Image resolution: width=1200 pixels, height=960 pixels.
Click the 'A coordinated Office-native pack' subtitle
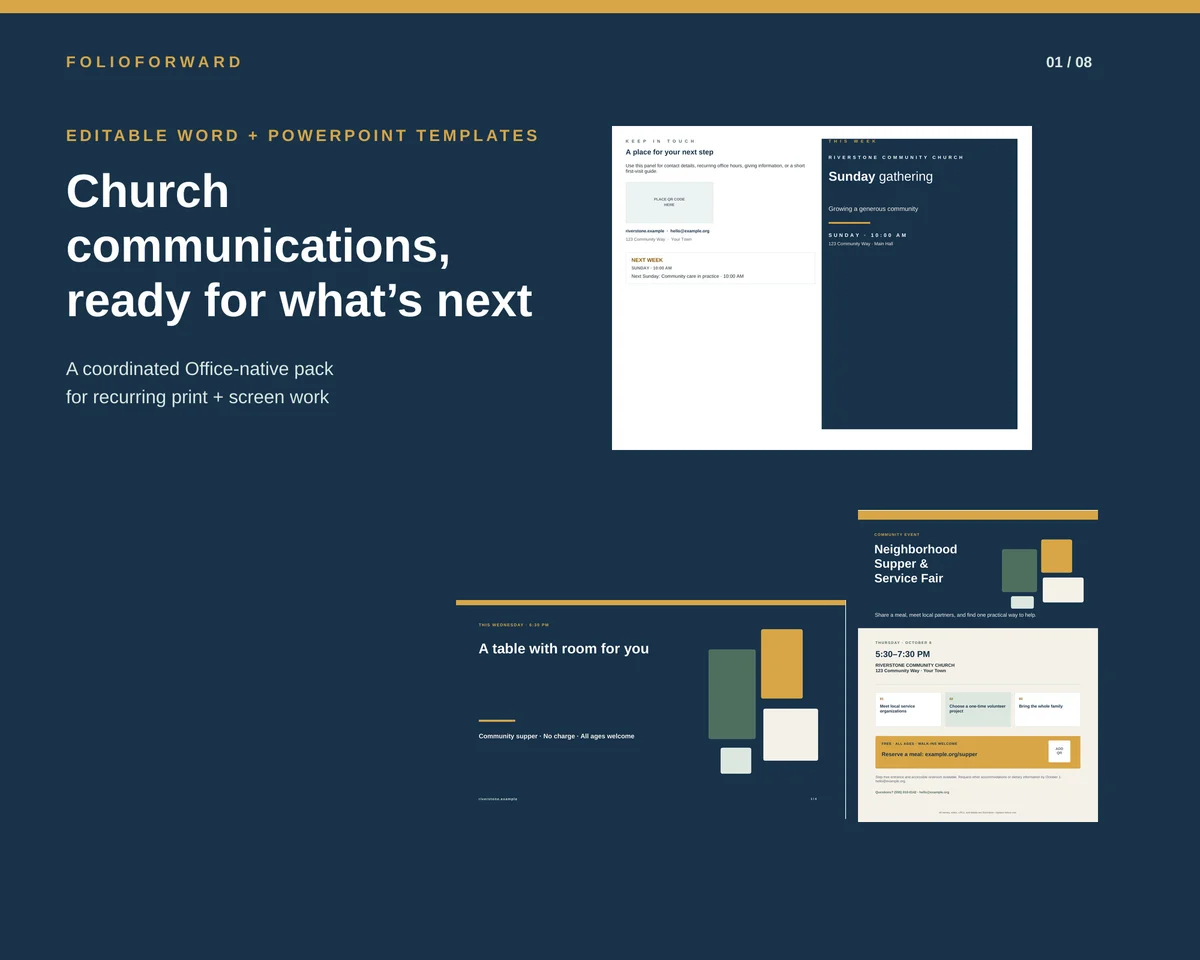click(200, 368)
